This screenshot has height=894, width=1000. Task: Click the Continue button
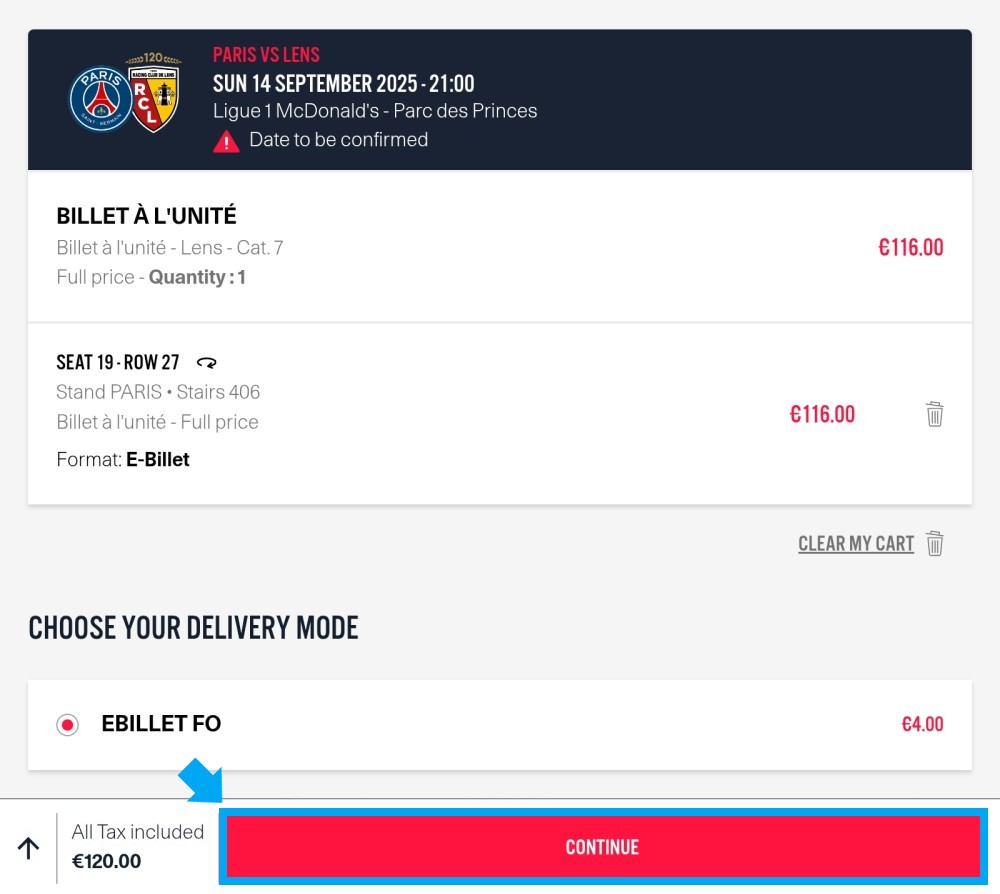click(x=603, y=847)
